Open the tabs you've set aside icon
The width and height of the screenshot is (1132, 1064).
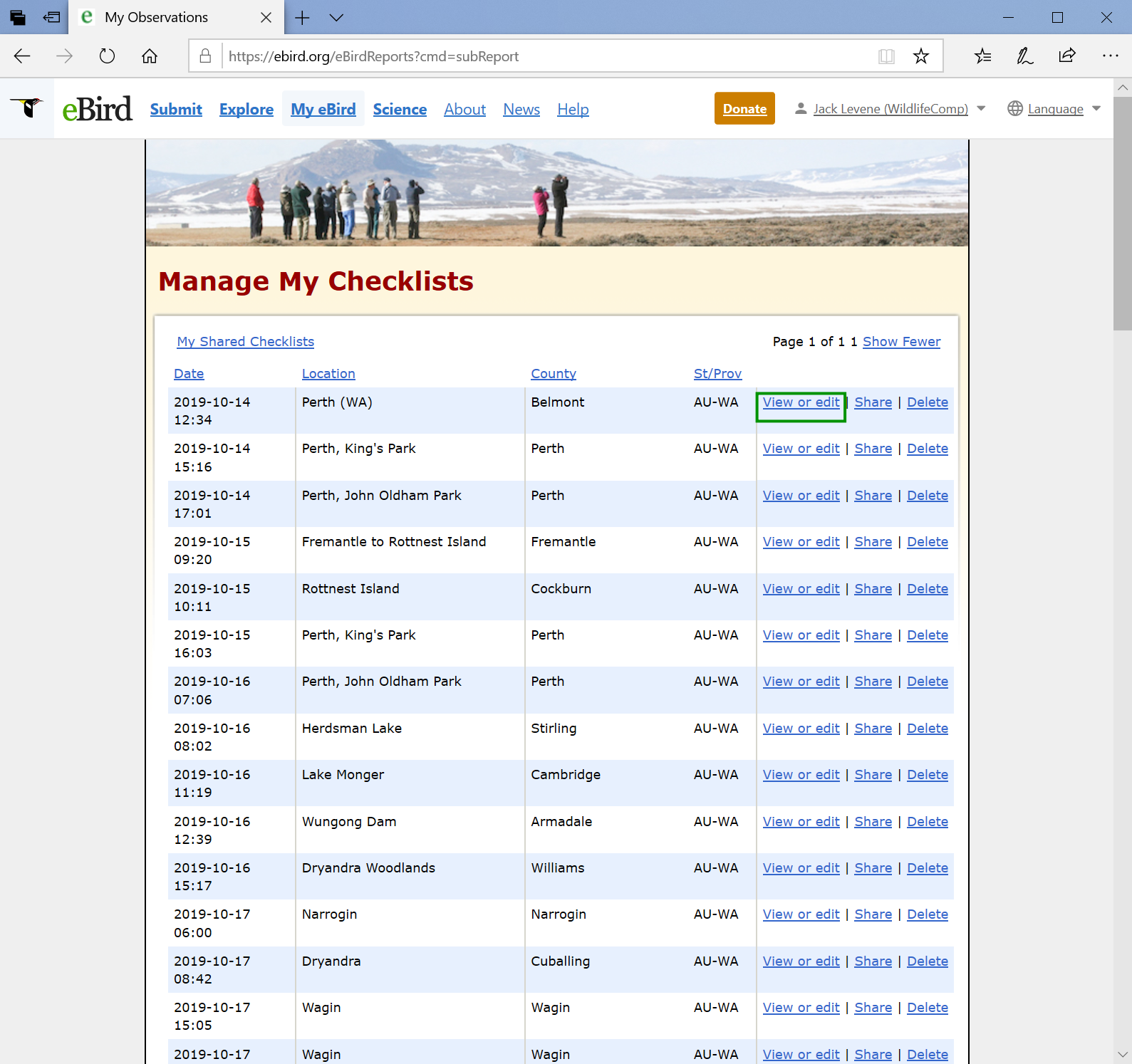click(x=18, y=18)
